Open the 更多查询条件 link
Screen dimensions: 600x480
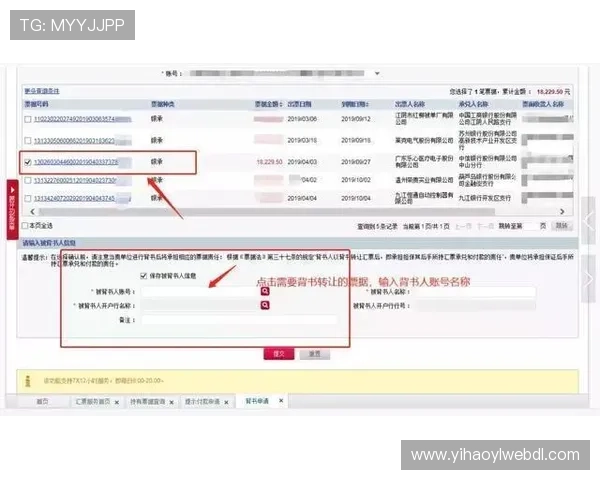42,91
